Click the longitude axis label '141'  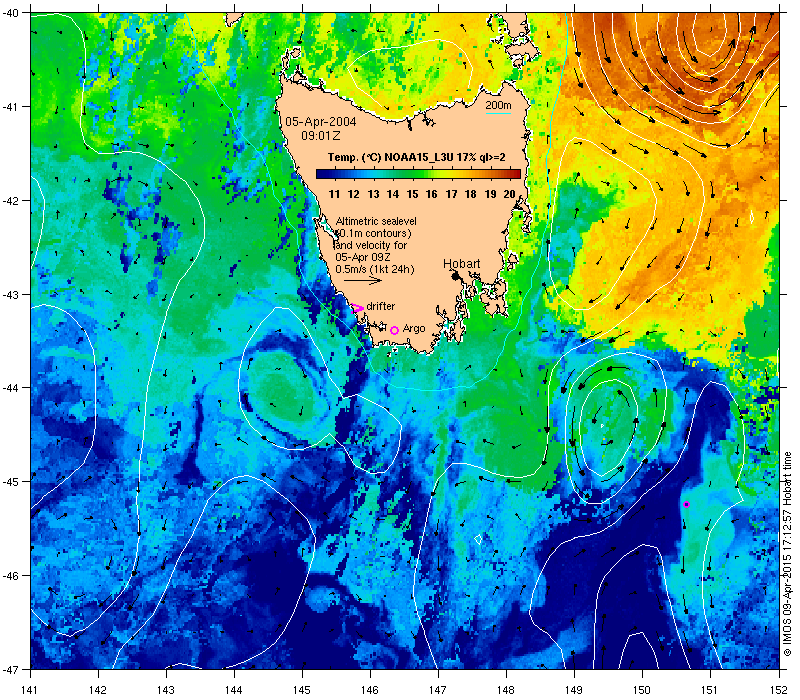pyautogui.click(x=31, y=690)
